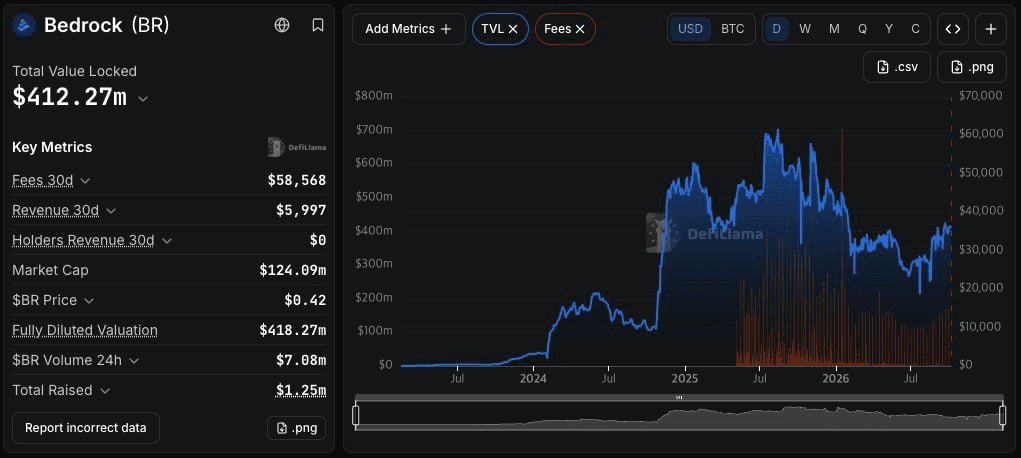The image size is (1021, 458).
Task: Click the 2025 x-axis label
Action: coord(684,378)
